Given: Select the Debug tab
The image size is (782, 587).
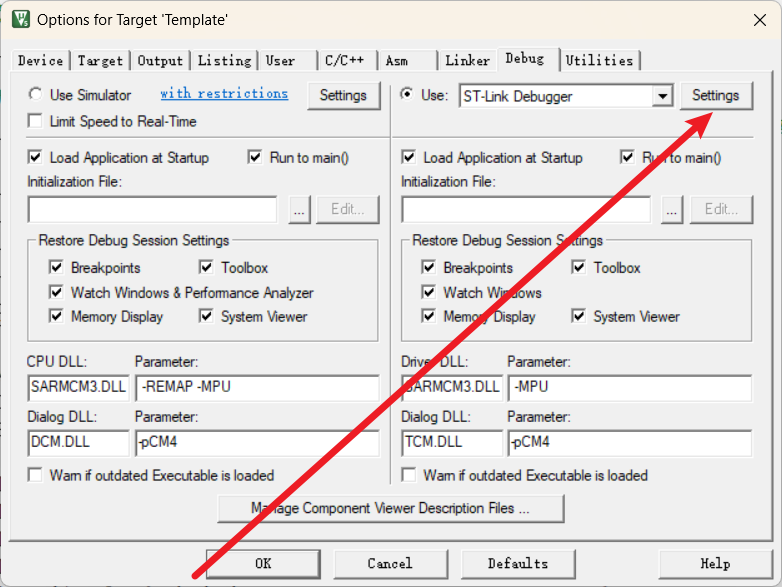Looking at the screenshot, I should point(528,59).
